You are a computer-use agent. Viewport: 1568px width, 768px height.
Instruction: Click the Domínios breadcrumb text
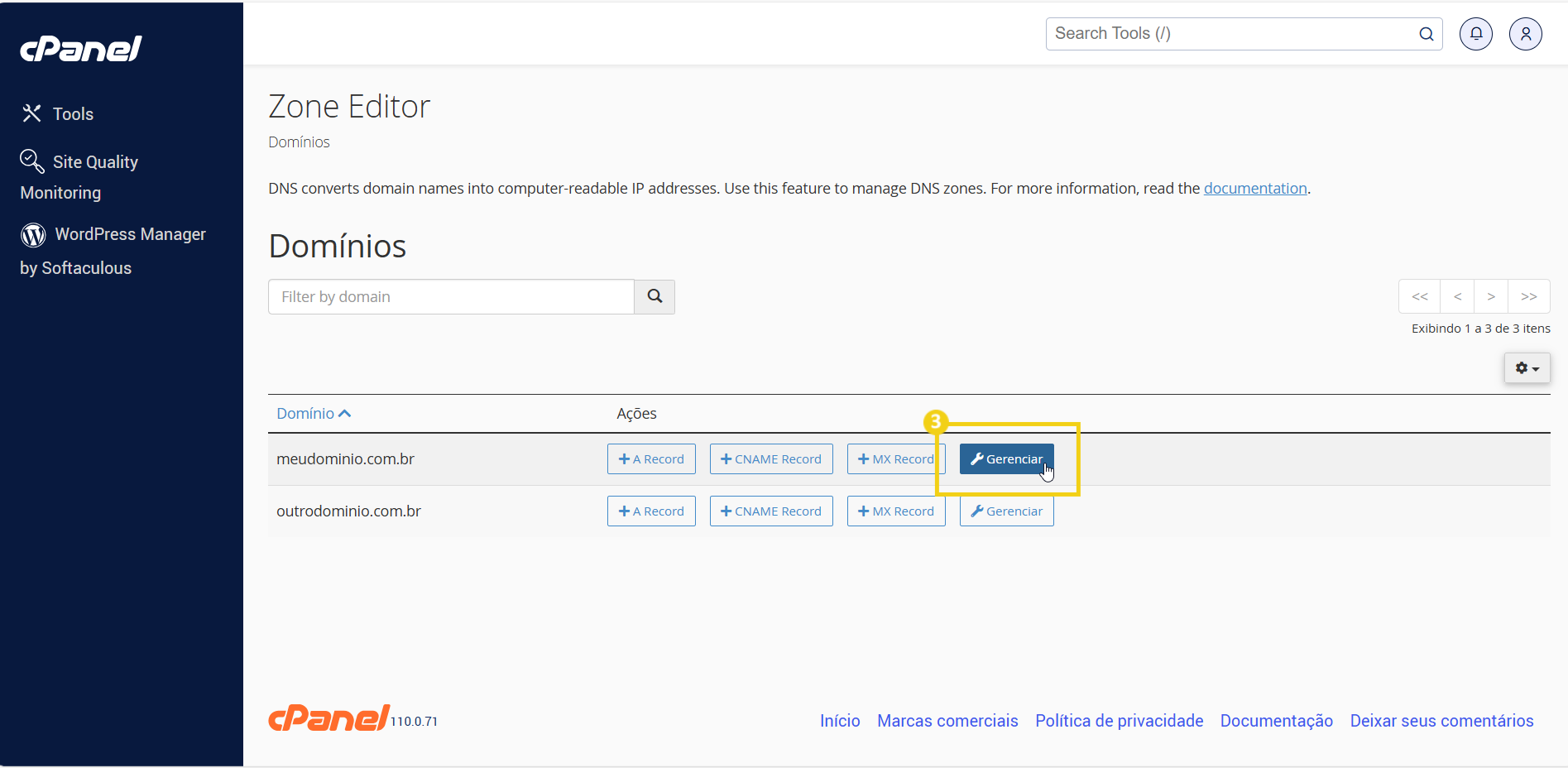coord(299,142)
